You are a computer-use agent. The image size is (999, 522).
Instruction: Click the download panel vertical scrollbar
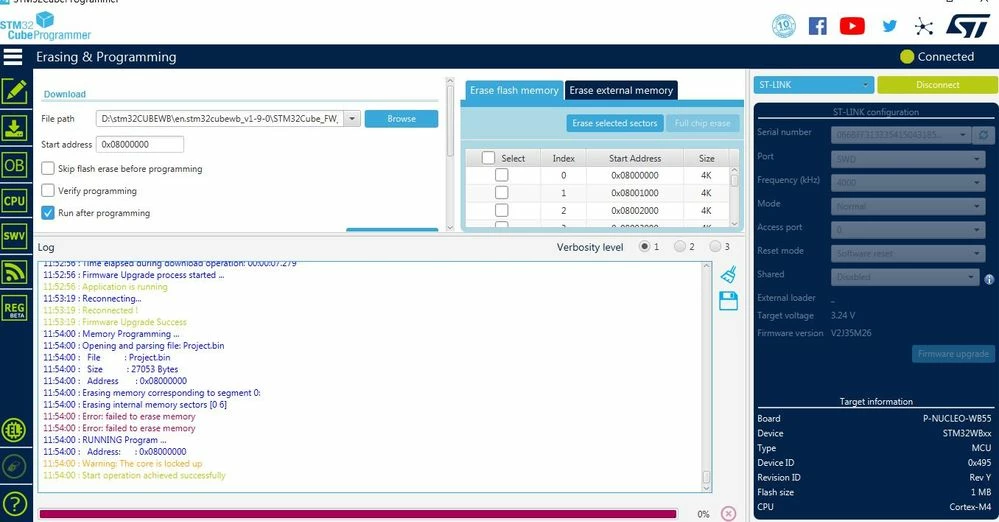click(450, 154)
